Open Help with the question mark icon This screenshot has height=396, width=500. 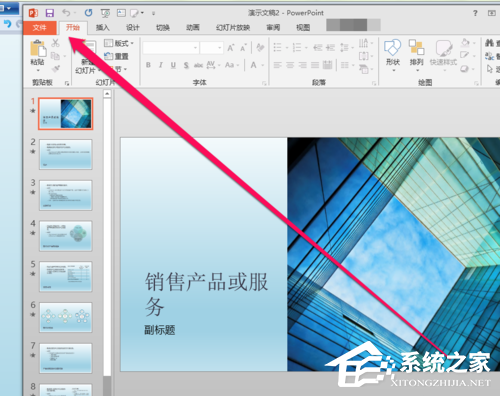(x=475, y=13)
